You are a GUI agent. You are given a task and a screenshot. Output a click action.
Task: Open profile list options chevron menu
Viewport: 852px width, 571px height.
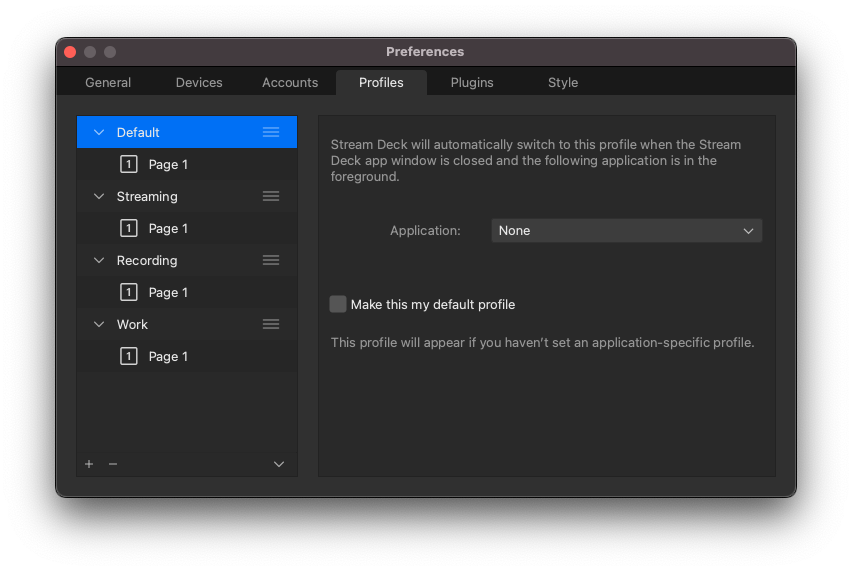[x=279, y=464]
